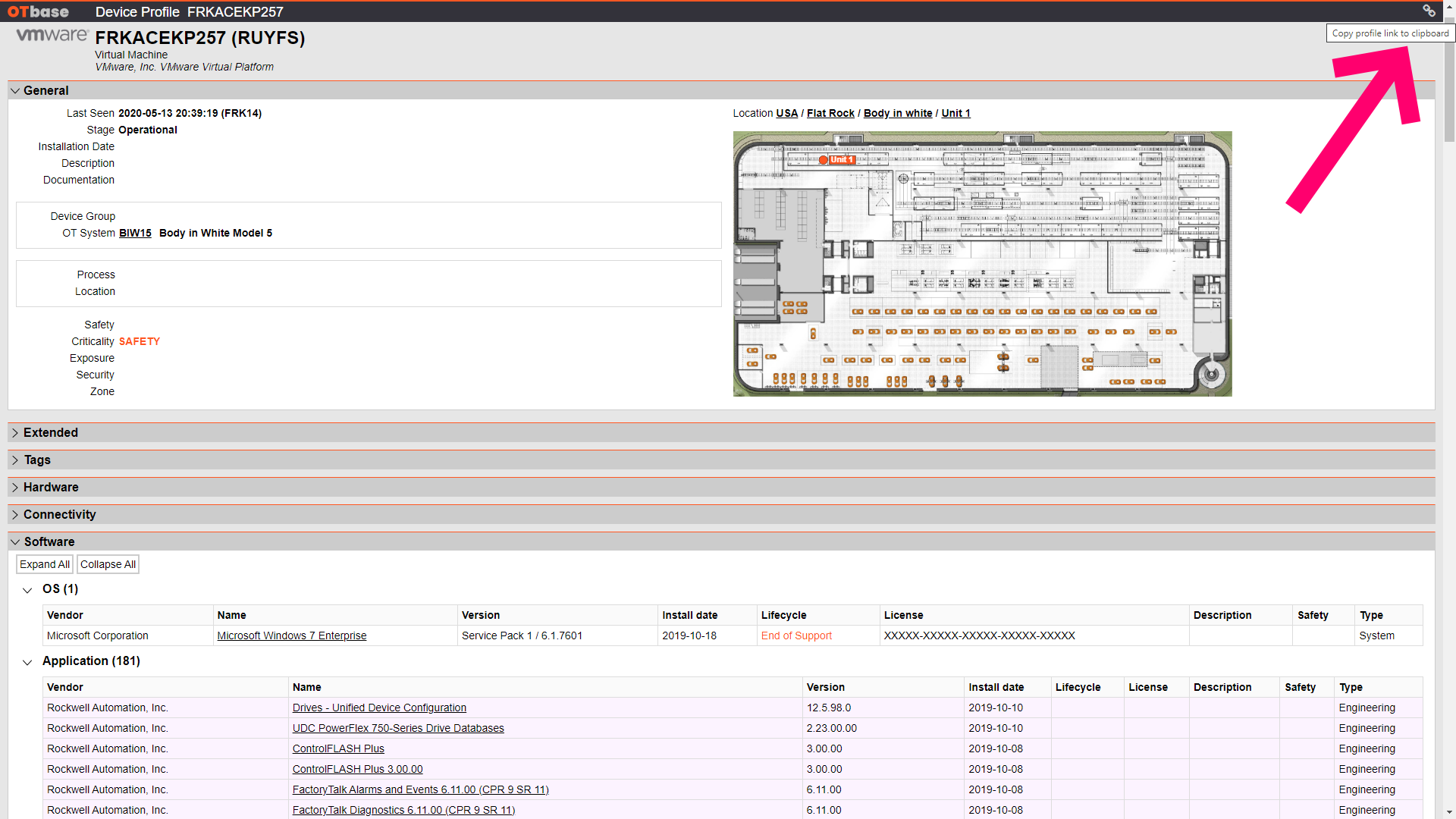Image resolution: width=1456 pixels, height=819 pixels.
Task: Click the Unit 1 marker on floor plan
Action: tap(837, 160)
